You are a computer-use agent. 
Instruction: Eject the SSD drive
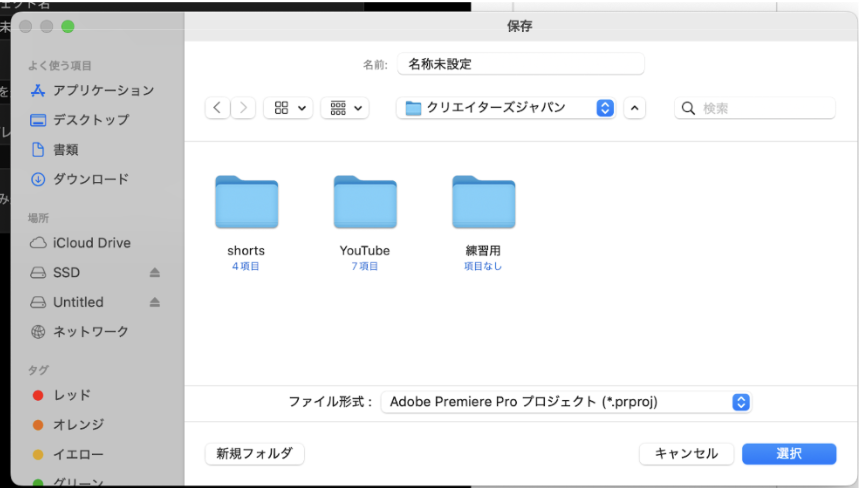[x=155, y=273]
